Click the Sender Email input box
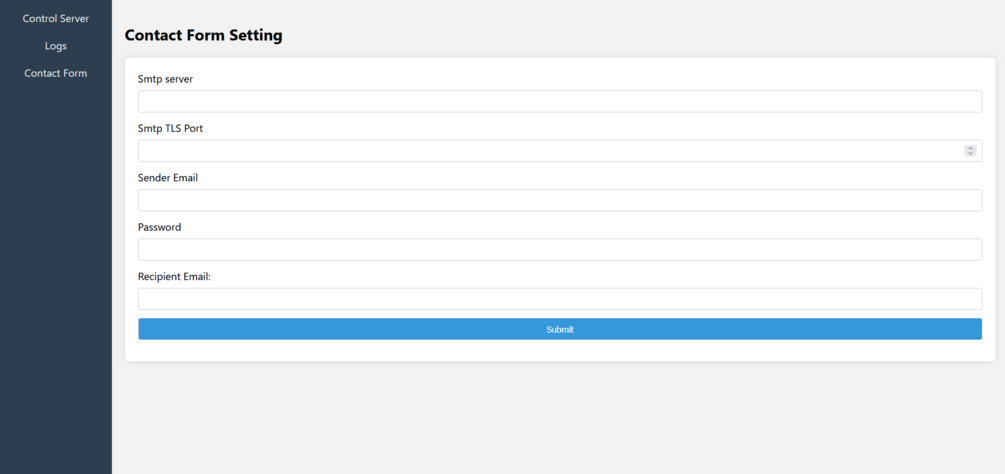Viewport: 1005px width, 474px height. (559, 200)
